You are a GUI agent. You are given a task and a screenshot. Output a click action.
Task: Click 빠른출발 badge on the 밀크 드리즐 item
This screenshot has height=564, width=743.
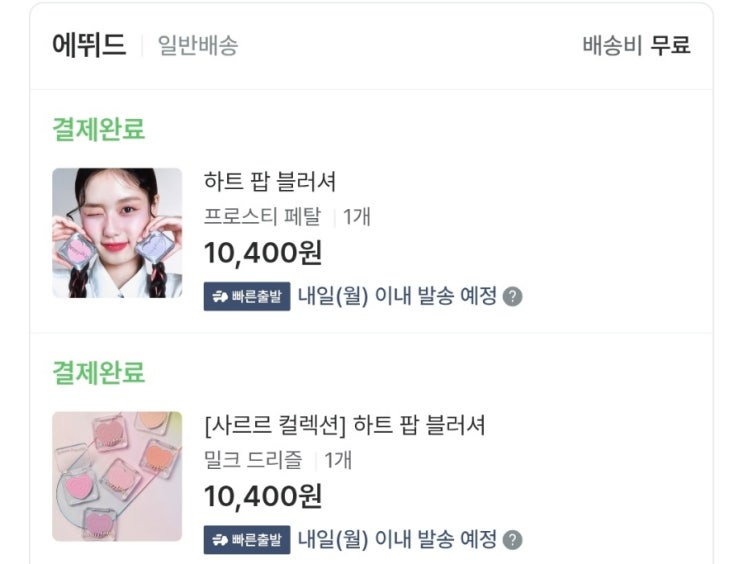pyautogui.click(x=247, y=540)
